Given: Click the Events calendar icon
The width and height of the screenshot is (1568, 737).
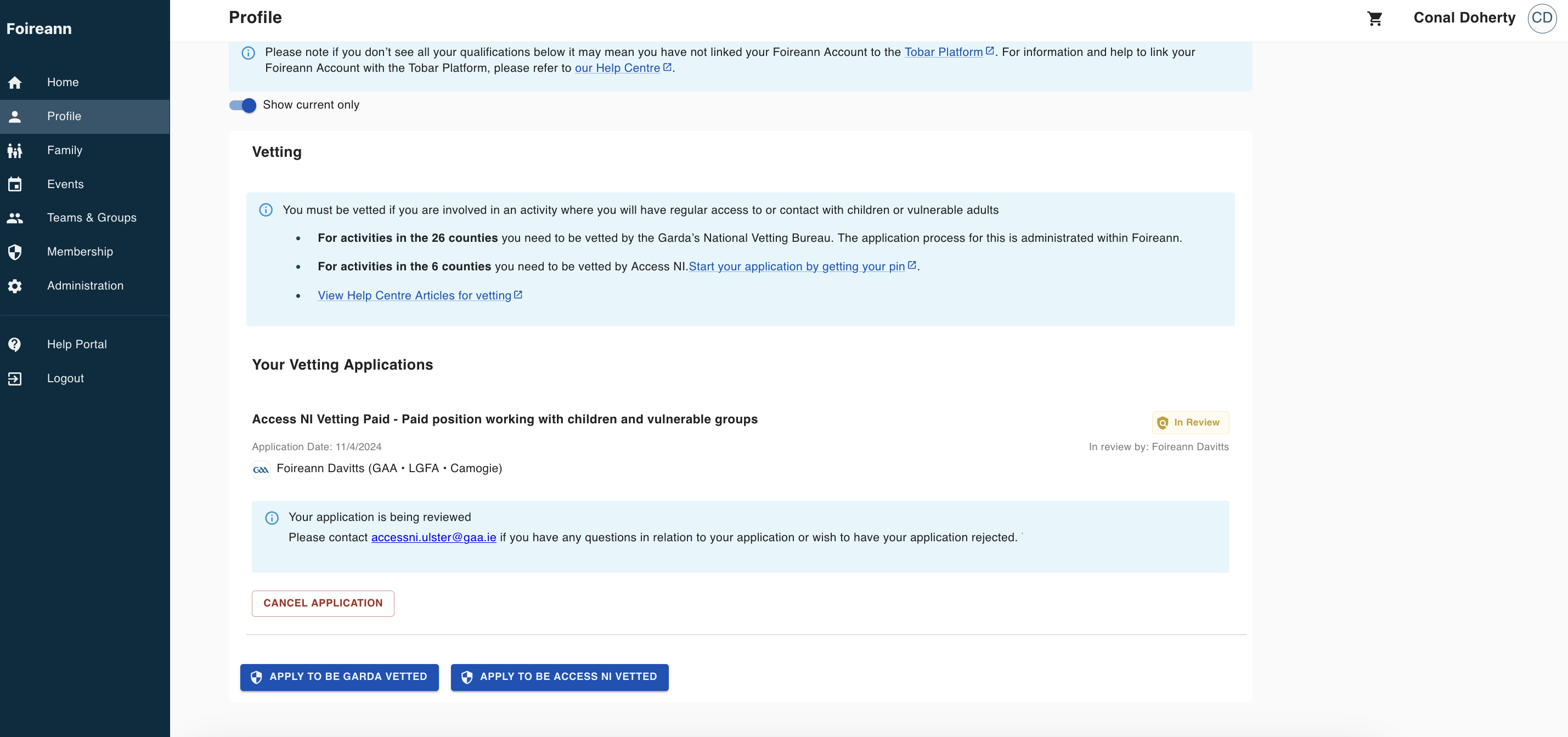Looking at the screenshot, I should (15, 184).
